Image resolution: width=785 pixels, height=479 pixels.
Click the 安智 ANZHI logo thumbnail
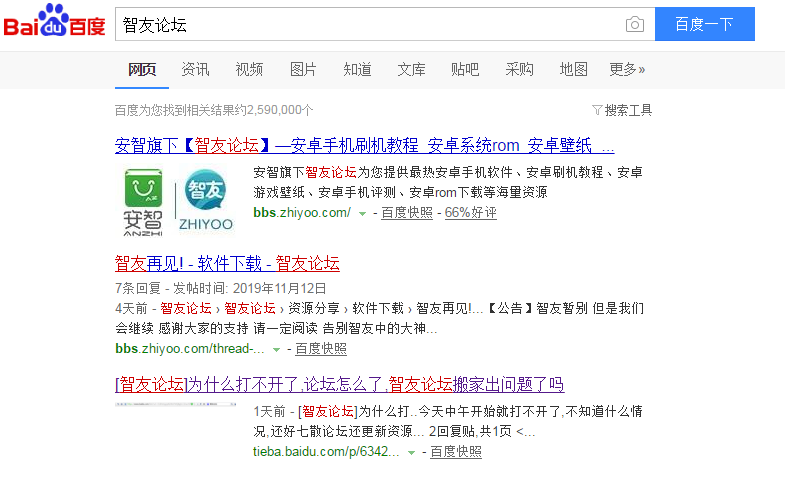click(x=143, y=202)
